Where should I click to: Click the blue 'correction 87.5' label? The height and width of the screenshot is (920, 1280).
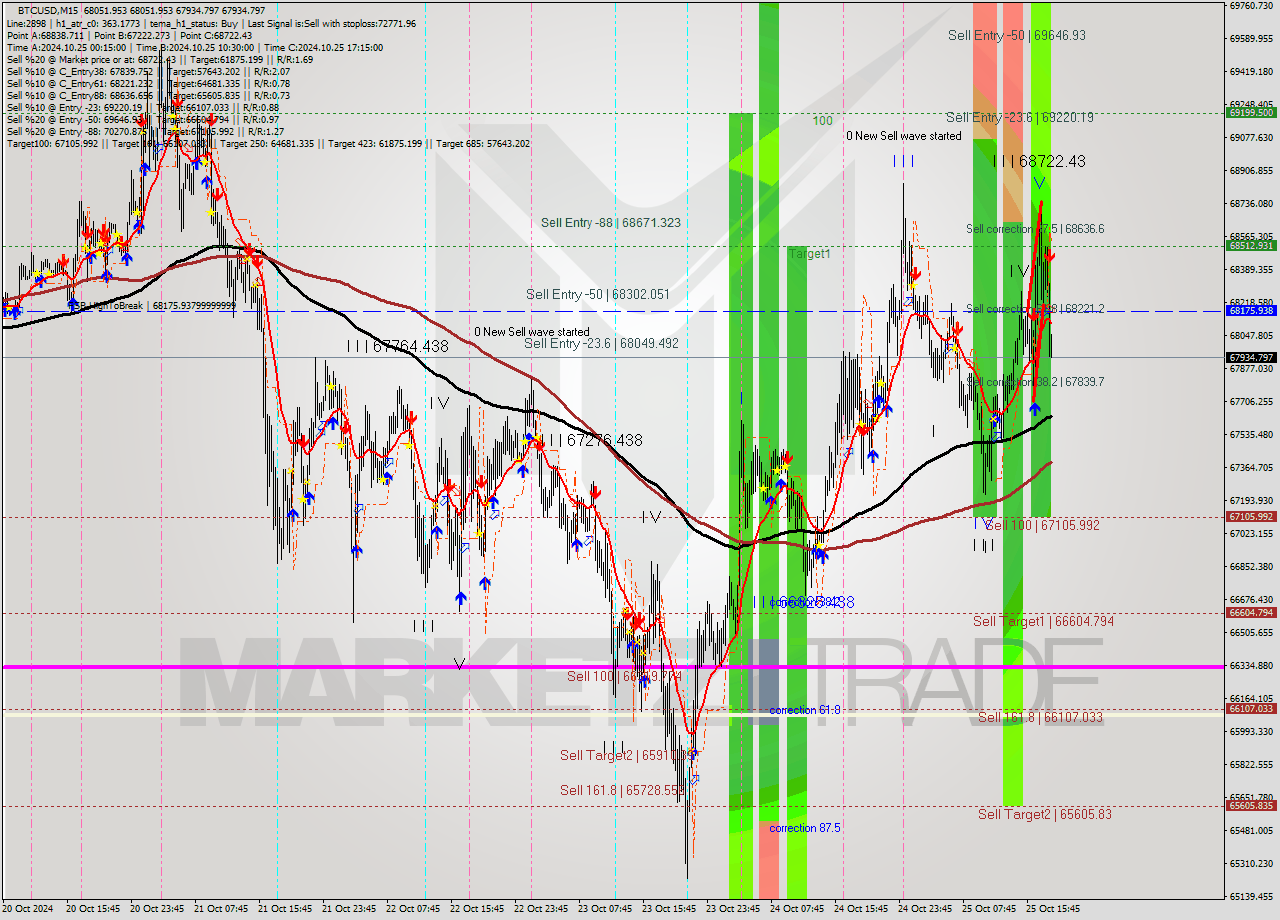click(805, 828)
